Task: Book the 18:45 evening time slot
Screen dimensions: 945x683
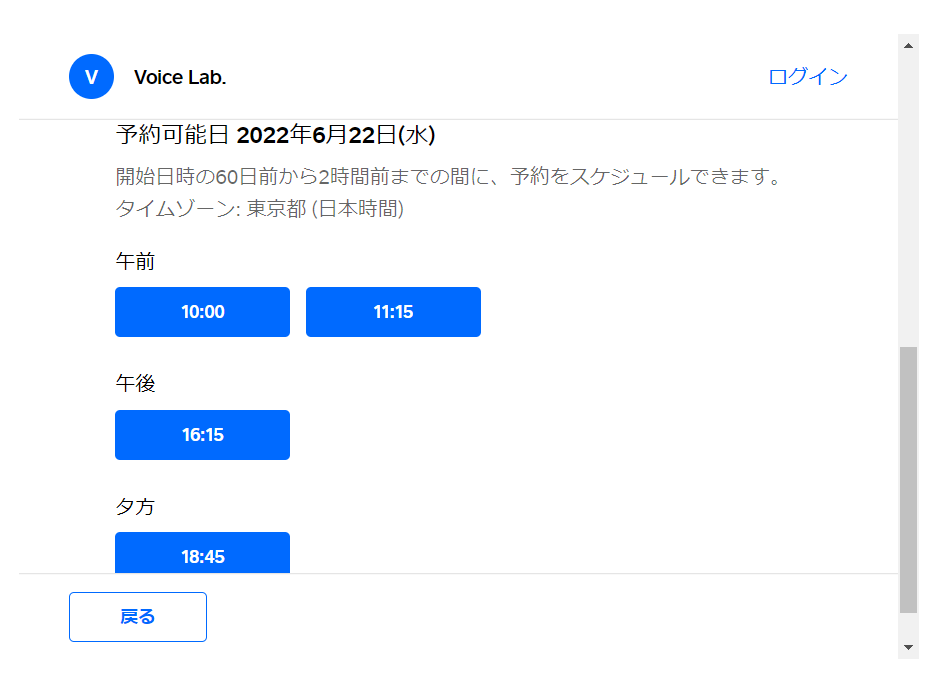Action: (202, 554)
